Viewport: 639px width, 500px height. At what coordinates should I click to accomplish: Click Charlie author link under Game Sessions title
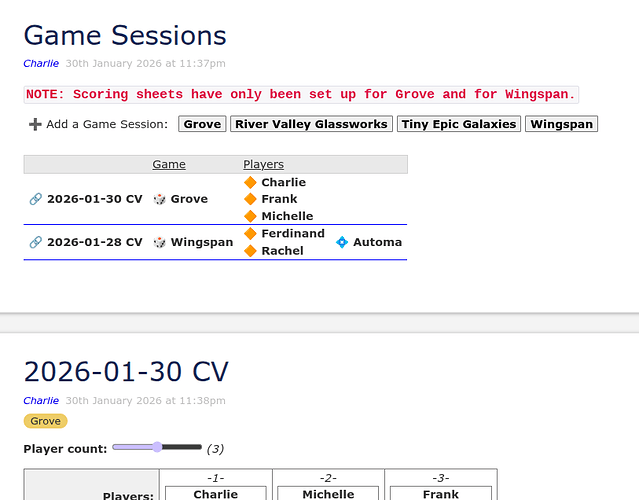coord(41,63)
